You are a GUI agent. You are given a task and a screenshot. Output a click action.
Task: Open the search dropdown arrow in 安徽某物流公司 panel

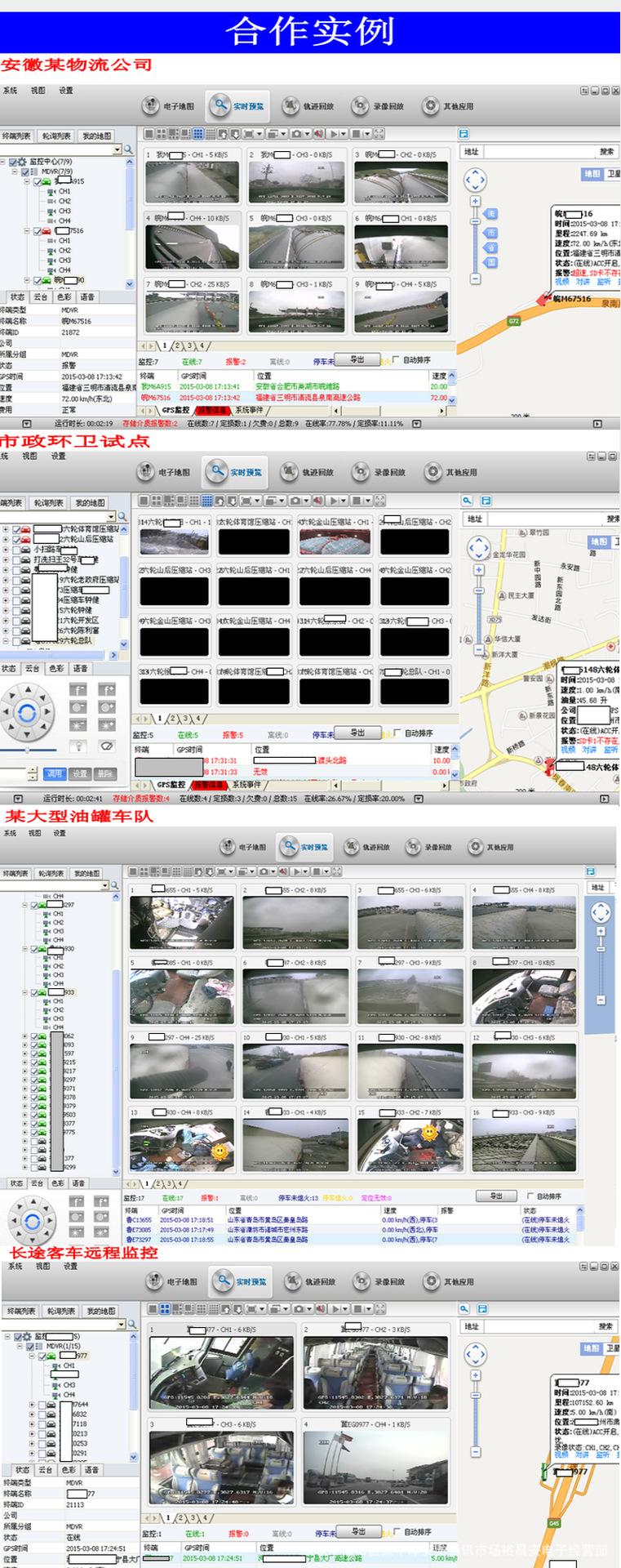pyautogui.click(x=118, y=149)
